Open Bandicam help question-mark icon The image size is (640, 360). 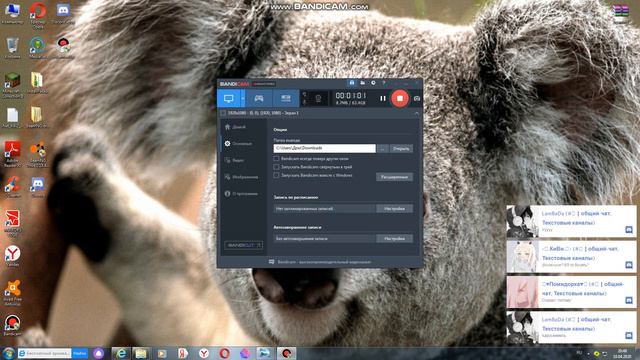pyautogui.click(x=384, y=83)
